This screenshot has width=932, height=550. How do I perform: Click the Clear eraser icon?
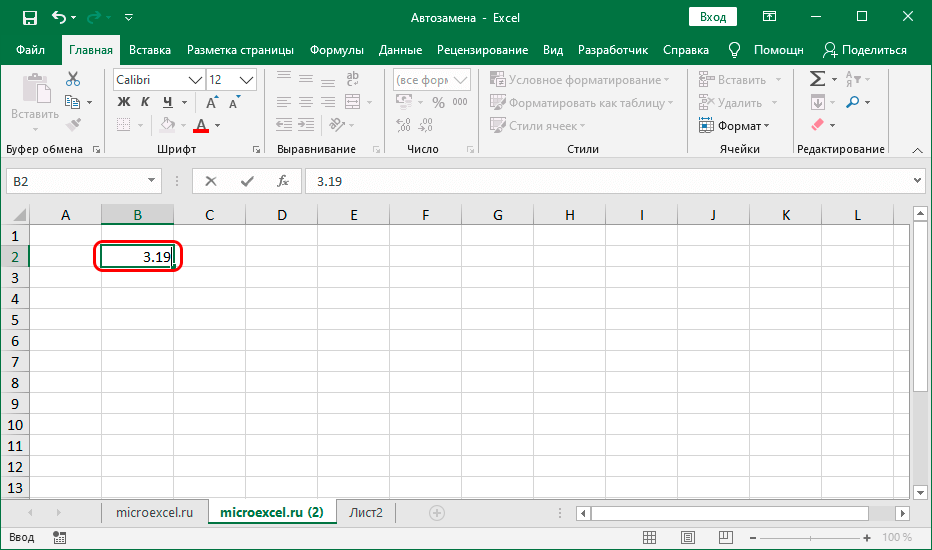pos(817,125)
